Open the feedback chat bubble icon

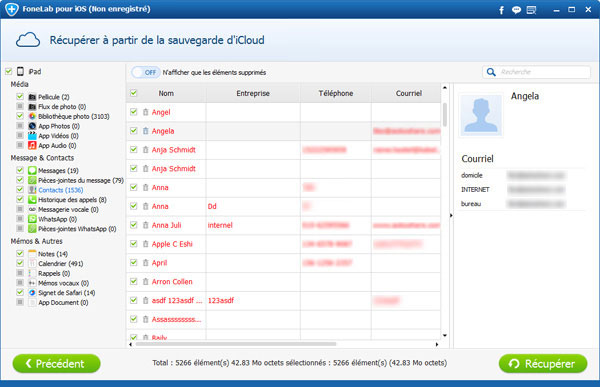tap(516, 10)
